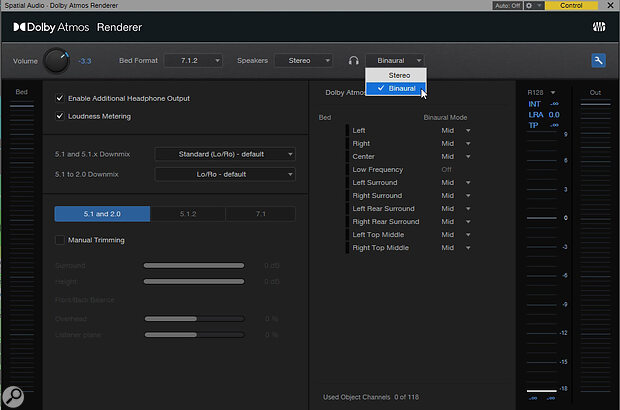Open the R128 loudness standard dropdown
The height and width of the screenshot is (410, 620).
click(541, 93)
